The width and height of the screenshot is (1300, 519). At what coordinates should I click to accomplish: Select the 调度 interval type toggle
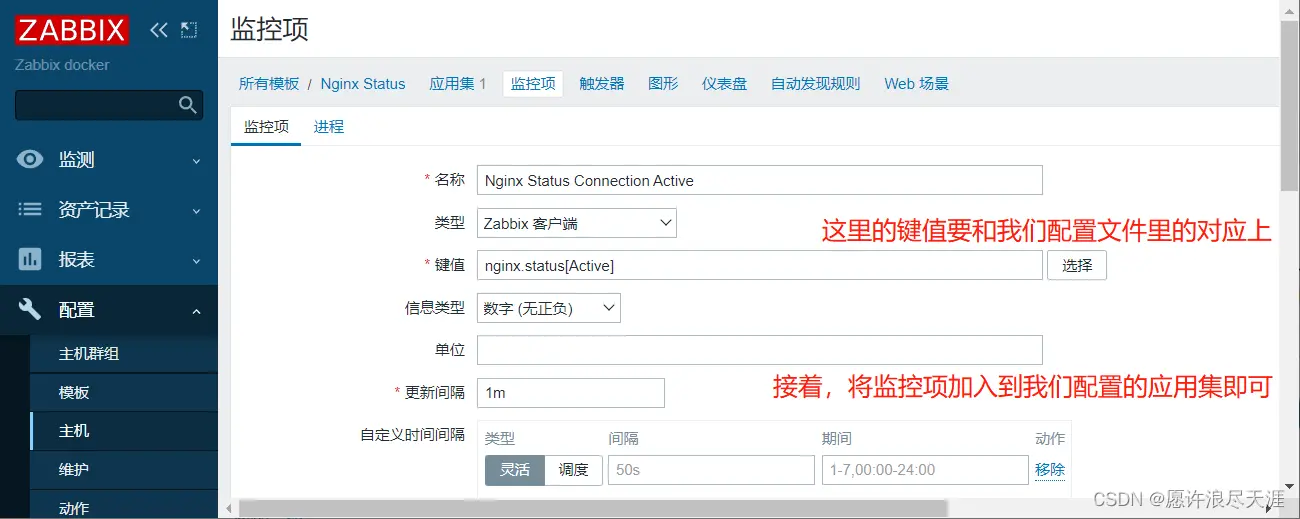(x=573, y=470)
